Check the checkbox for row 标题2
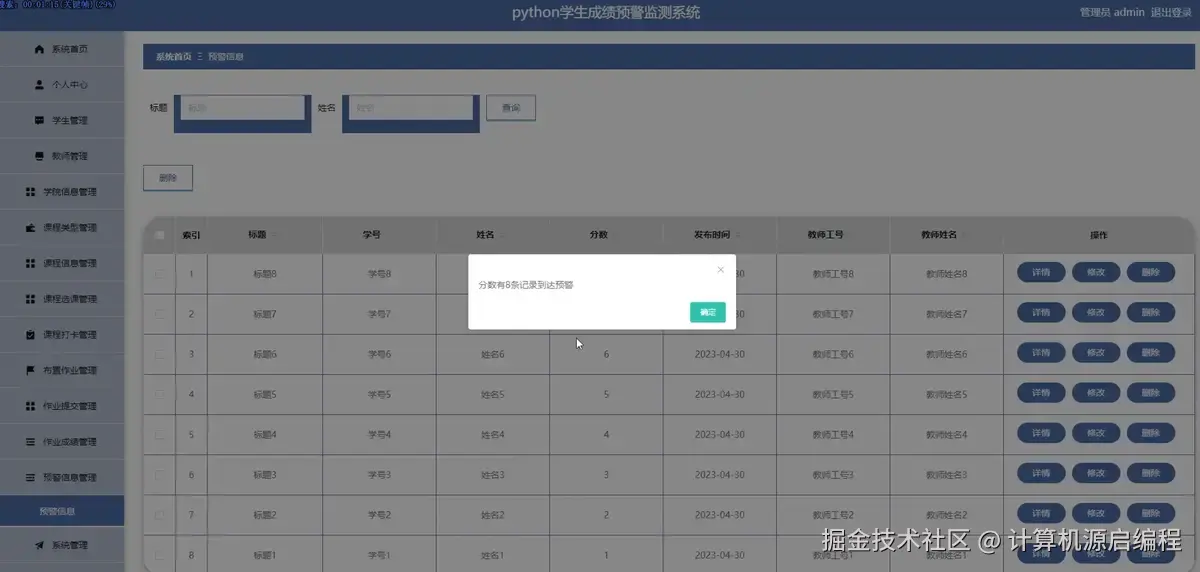Image resolution: width=1200 pixels, height=572 pixels. 160,515
